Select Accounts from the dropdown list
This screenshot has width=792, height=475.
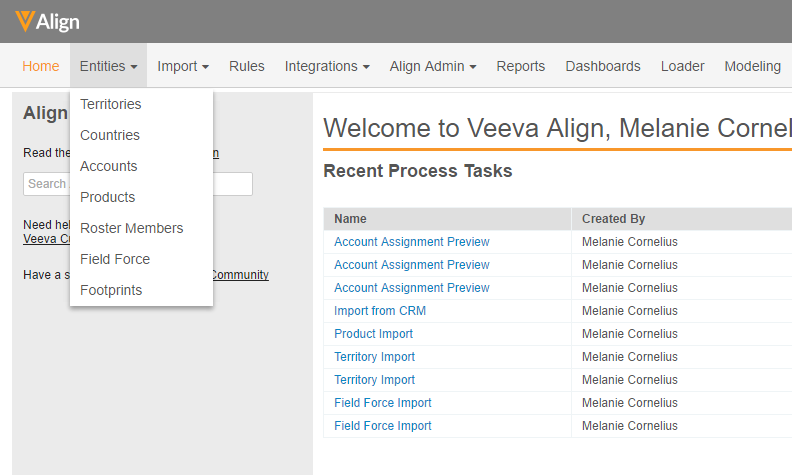[x=109, y=166]
